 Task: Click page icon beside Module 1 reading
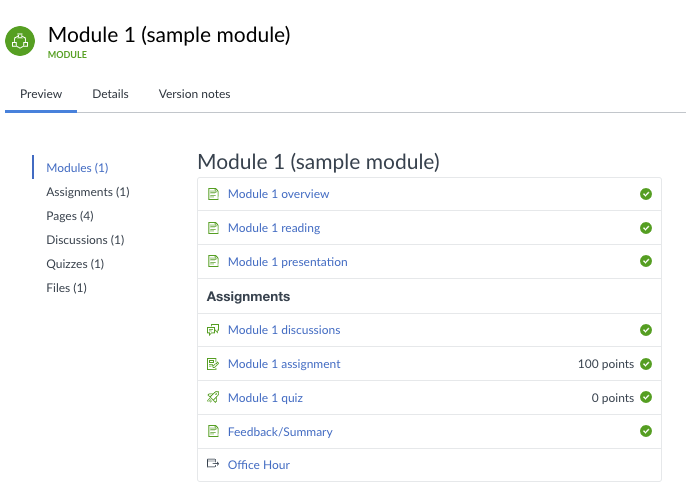pos(212,228)
